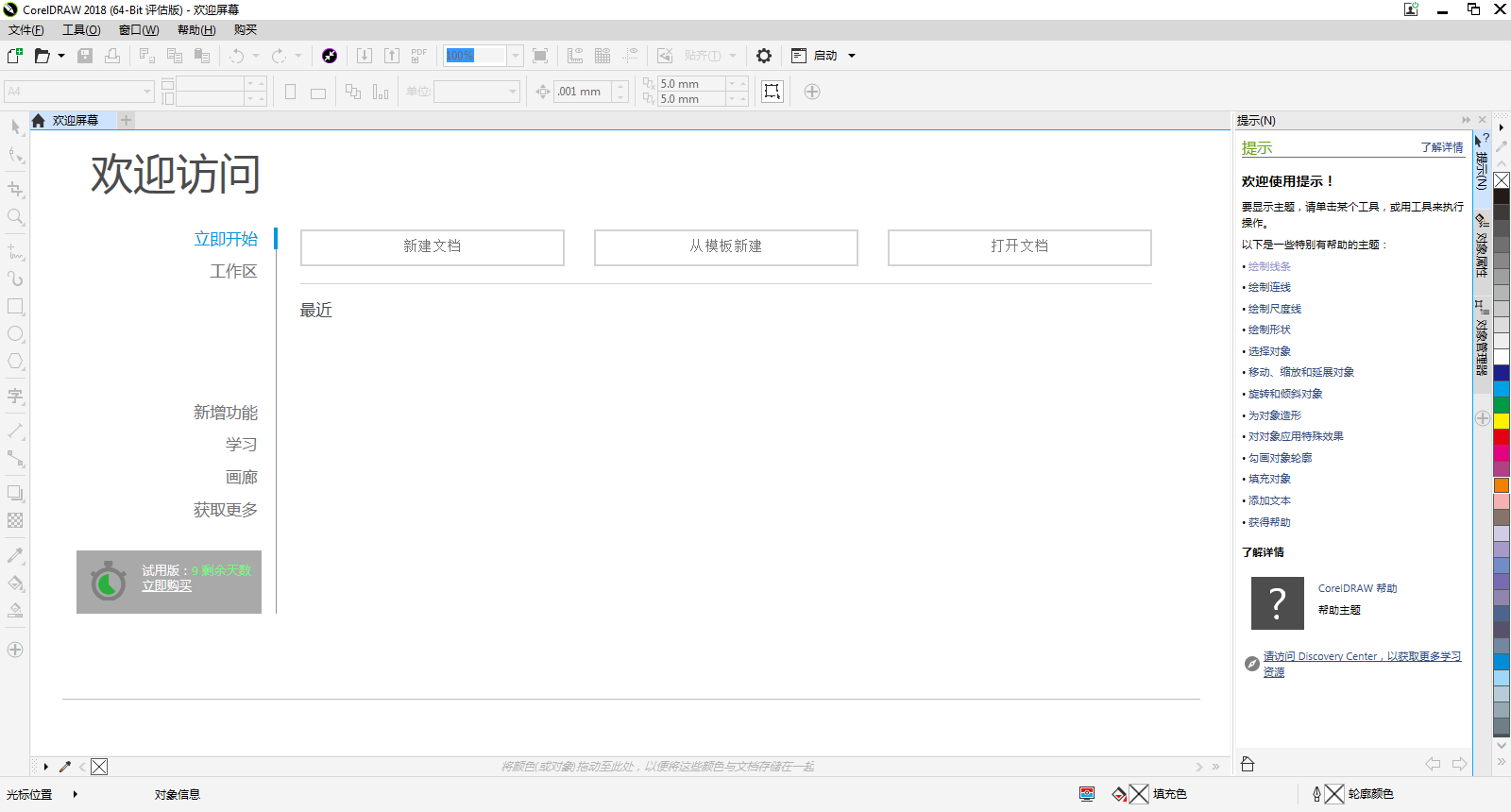Screen dimensions: 1511x812
Task: Collapse the 提示 docker panel arrows
Action: click(1466, 120)
